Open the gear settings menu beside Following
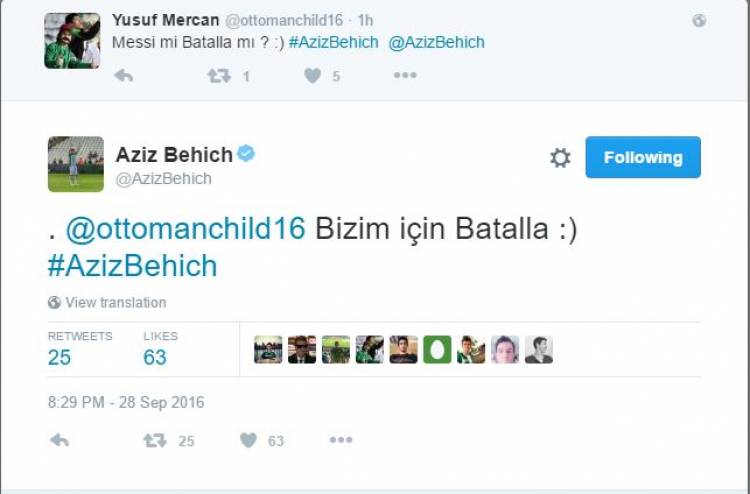Image resolution: width=750 pixels, height=494 pixels. point(560,158)
